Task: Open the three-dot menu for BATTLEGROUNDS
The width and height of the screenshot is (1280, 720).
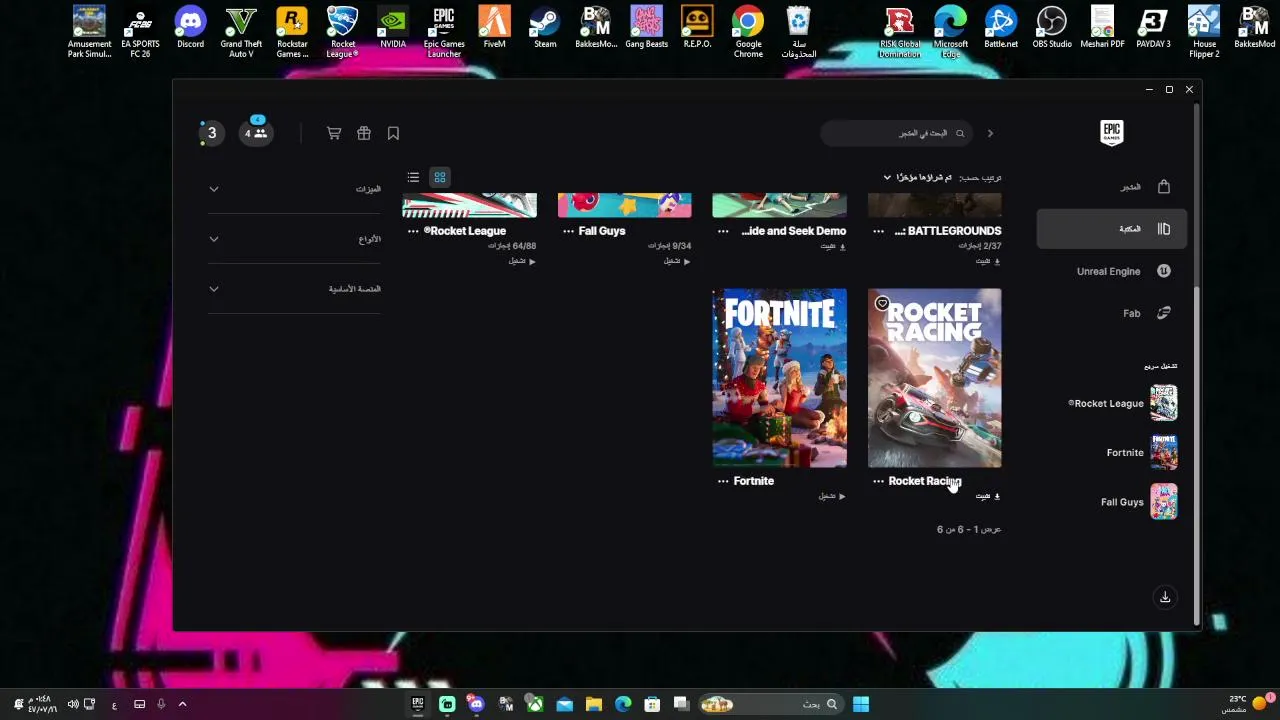Action: tap(878, 231)
